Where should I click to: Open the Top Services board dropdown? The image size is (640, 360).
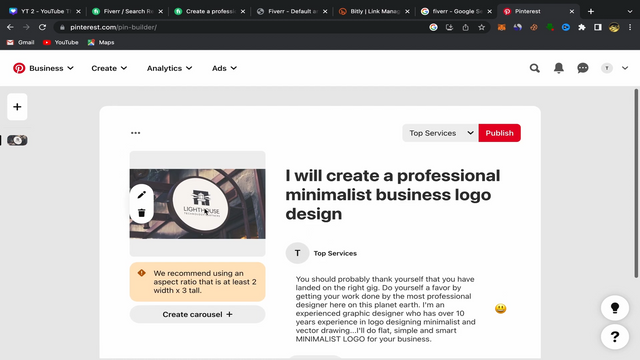[440, 133]
